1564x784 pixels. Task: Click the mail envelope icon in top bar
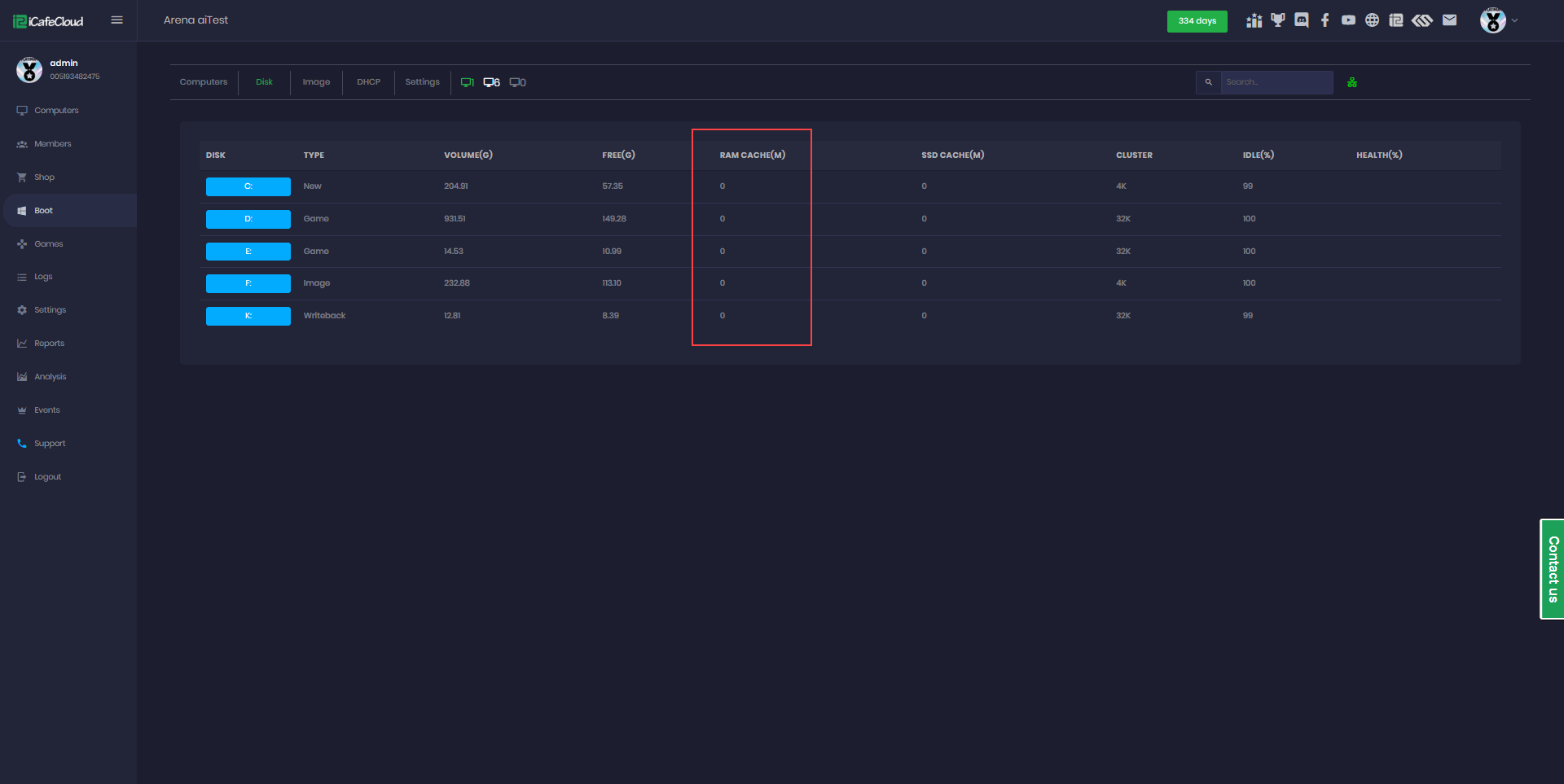pyautogui.click(x=1450, y=20)
